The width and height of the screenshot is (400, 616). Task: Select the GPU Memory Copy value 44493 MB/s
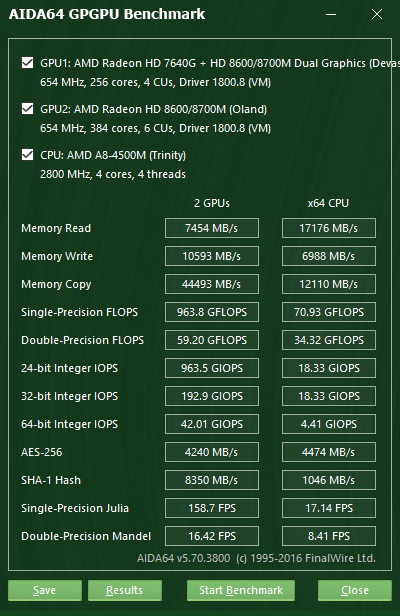[212, 284]
